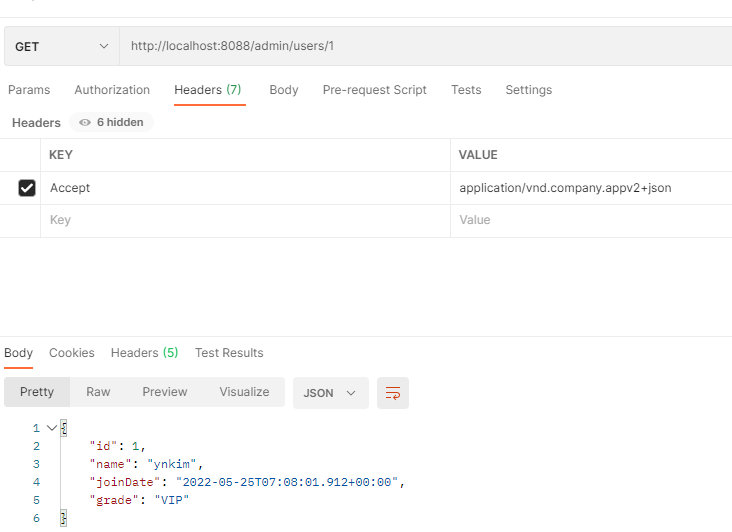
Task: Edit the application/vnd.company.appv2+json value
Action: point(591,188)
